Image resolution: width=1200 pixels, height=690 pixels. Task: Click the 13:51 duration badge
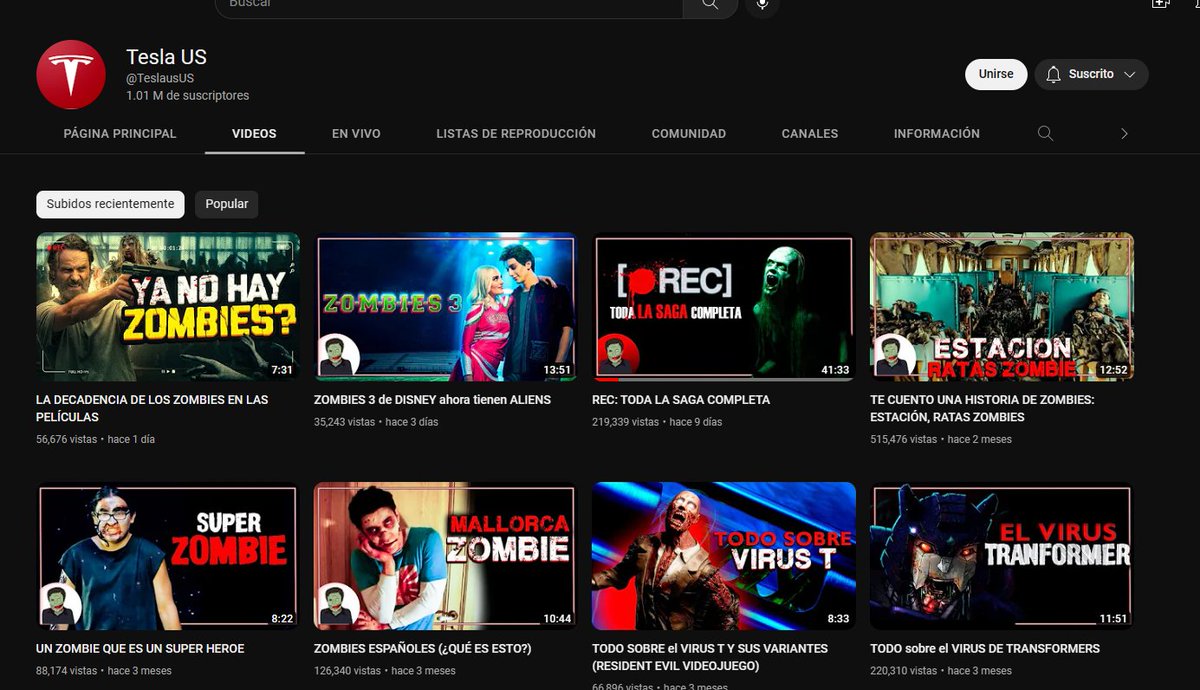[x=557, y=370]
